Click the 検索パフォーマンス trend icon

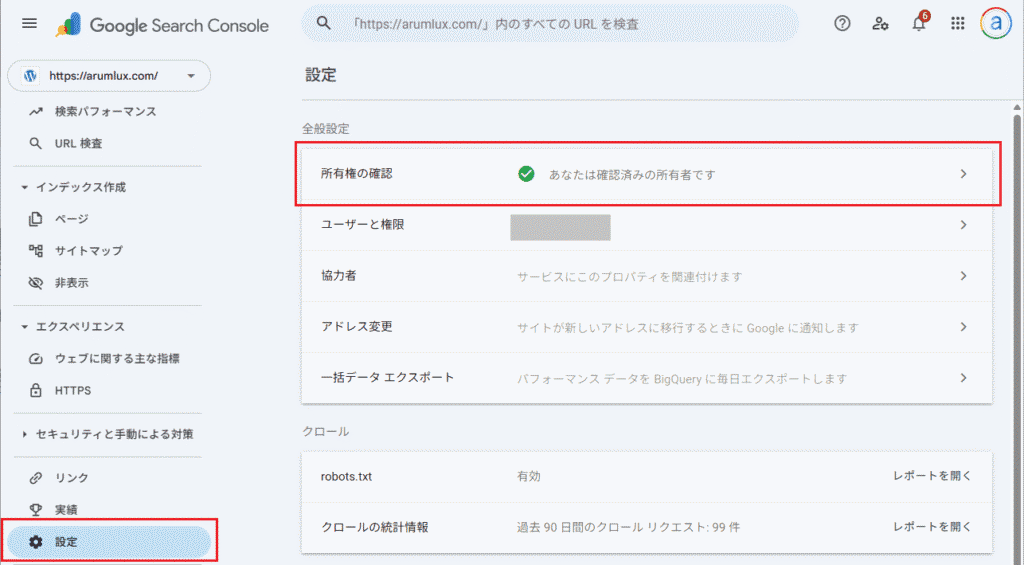(x=36, y=112)
